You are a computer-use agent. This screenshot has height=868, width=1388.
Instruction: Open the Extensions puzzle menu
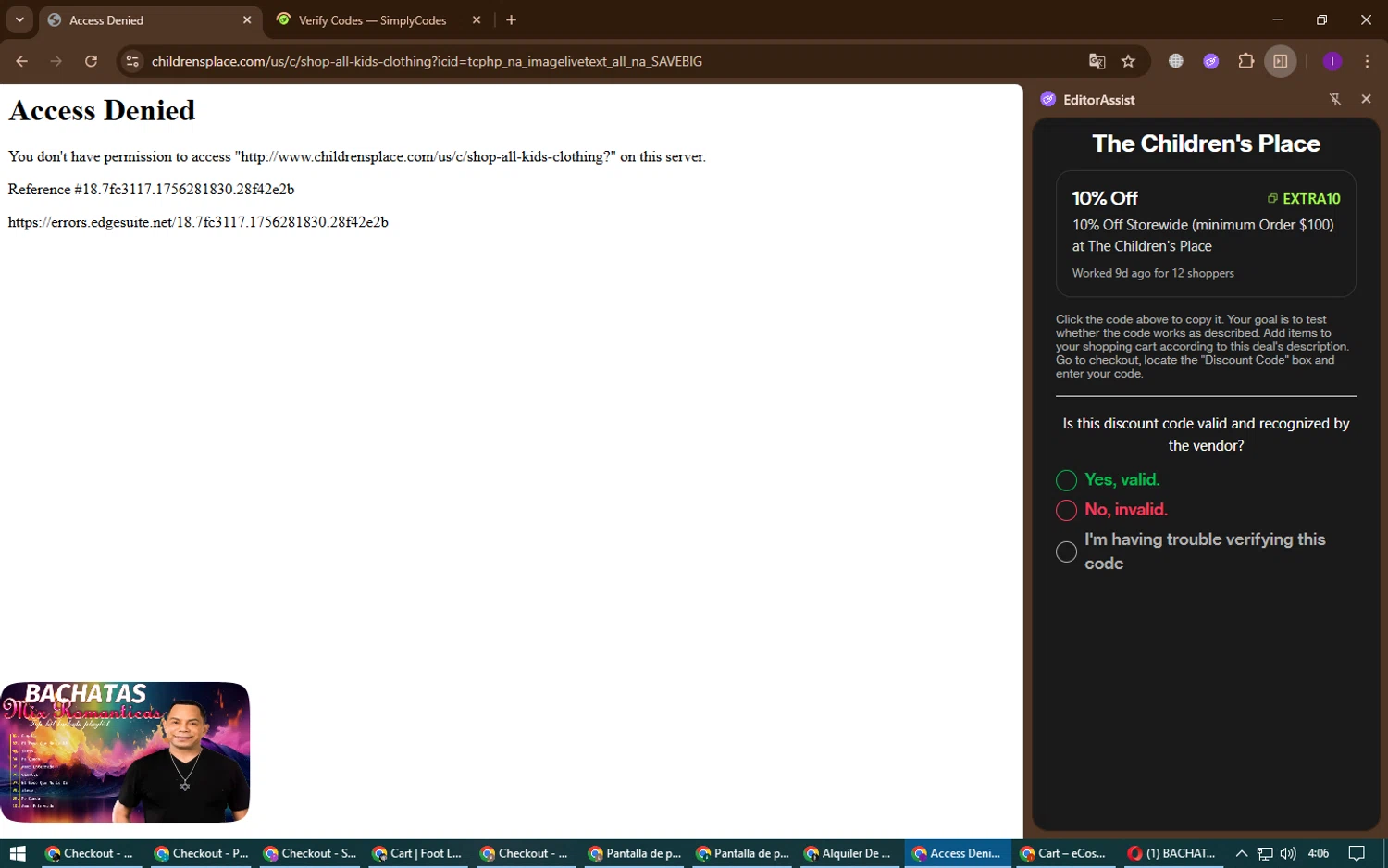[1246, 61]
